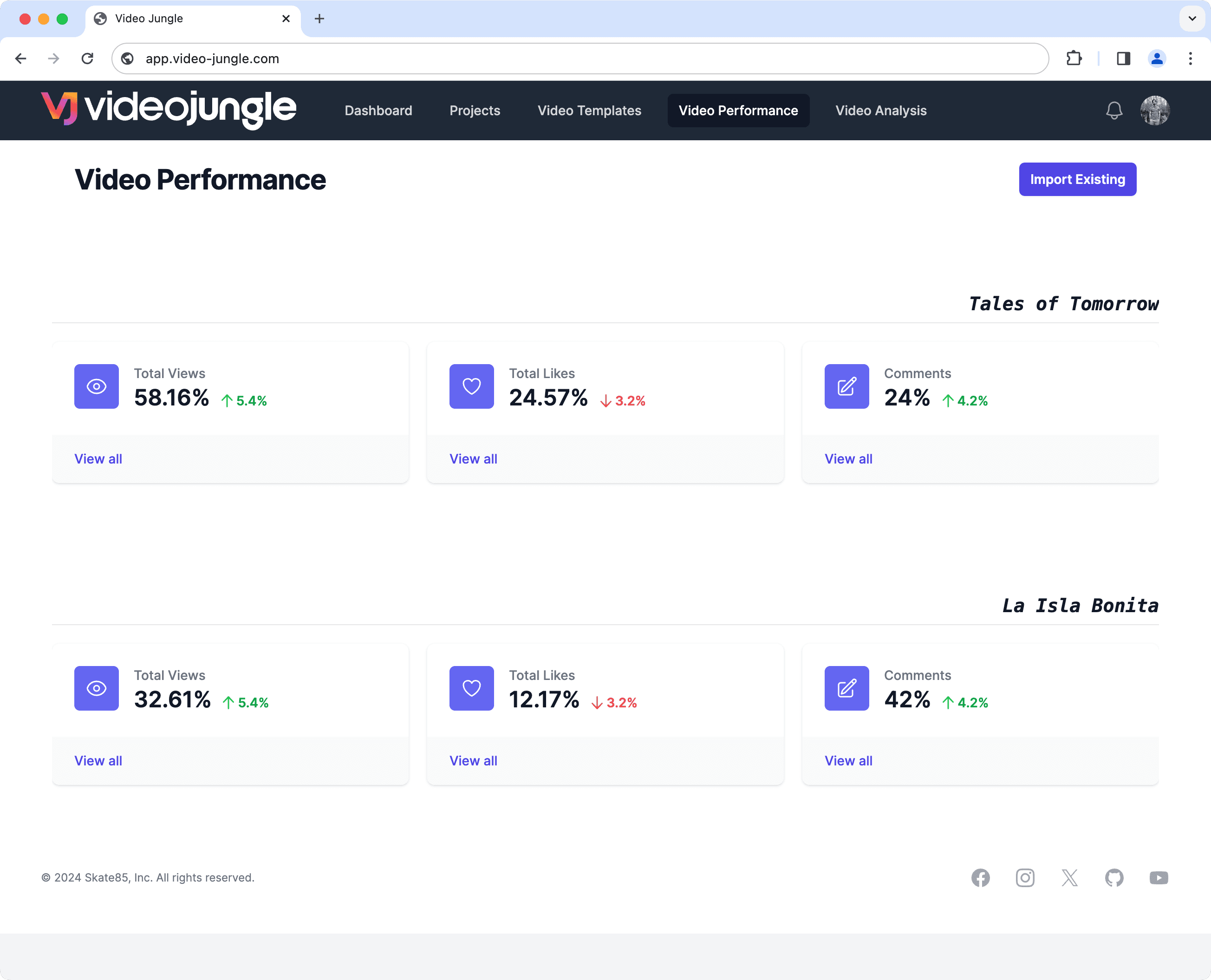Image resolution: width=1211 pixels, height=980 pixels.
Task: Open the user avatar profile picture
Action: tap(1154, 111)
